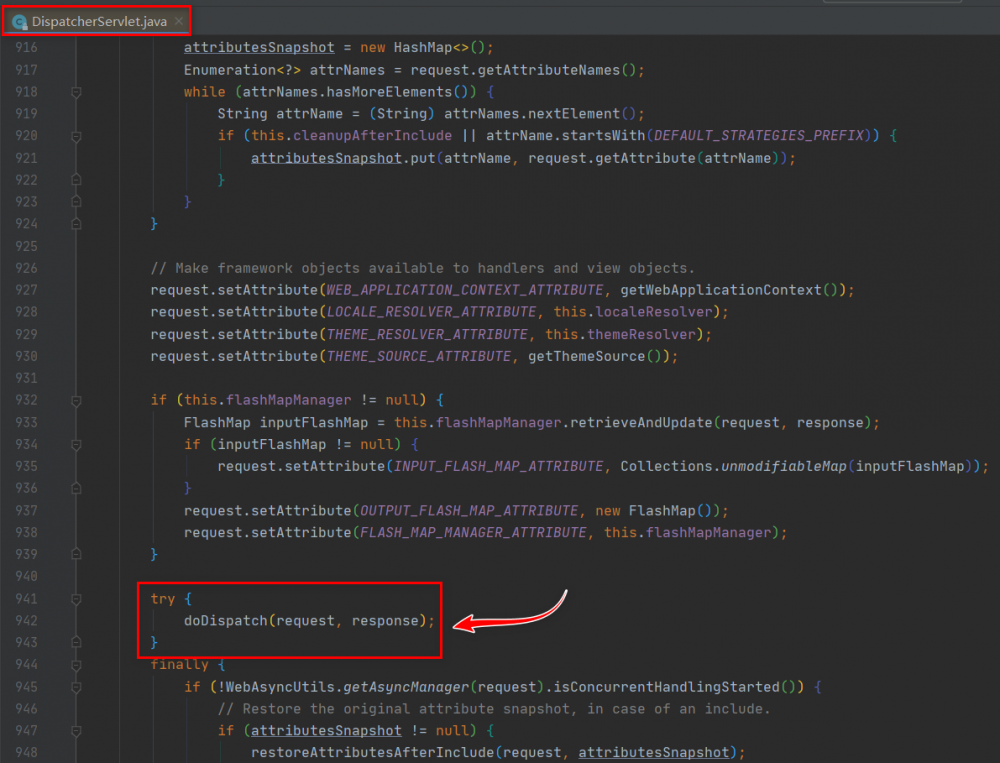Click HashMap constructor on line 916
This screenshot has width=1000, height=763.
pyautogui.click(x=423, y=48)
